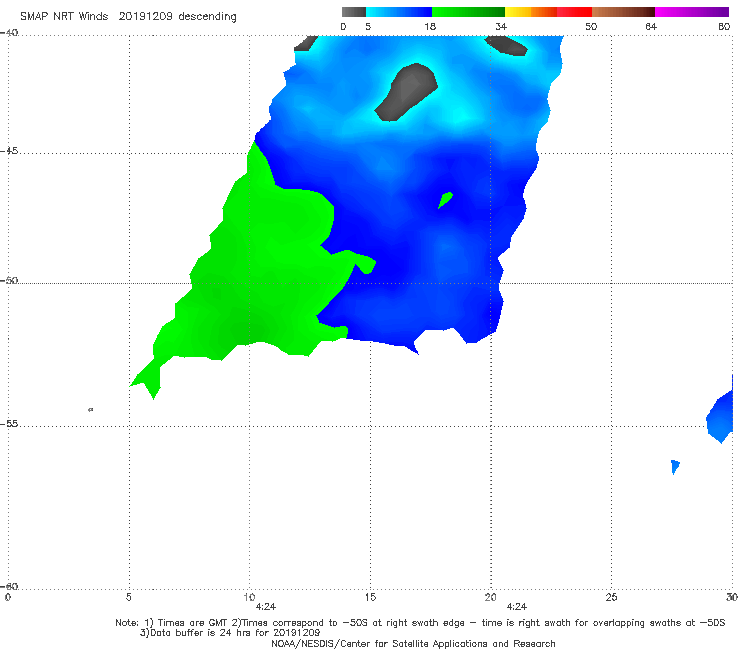Click the magenta-purple segment of the color scale

[x=692, y=12]
